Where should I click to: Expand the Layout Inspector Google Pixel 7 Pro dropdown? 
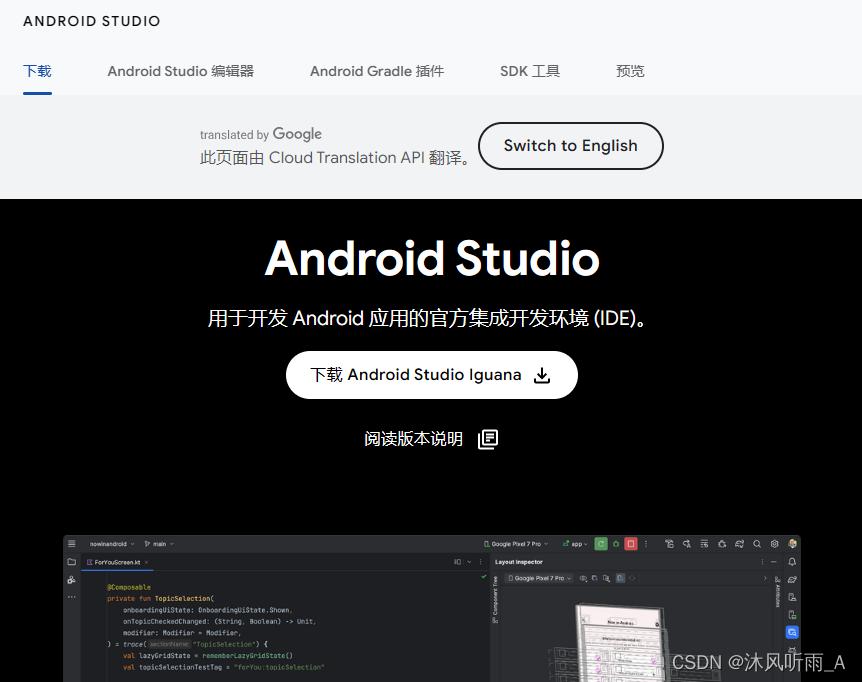pyautogui.click(x=540, y=578)
